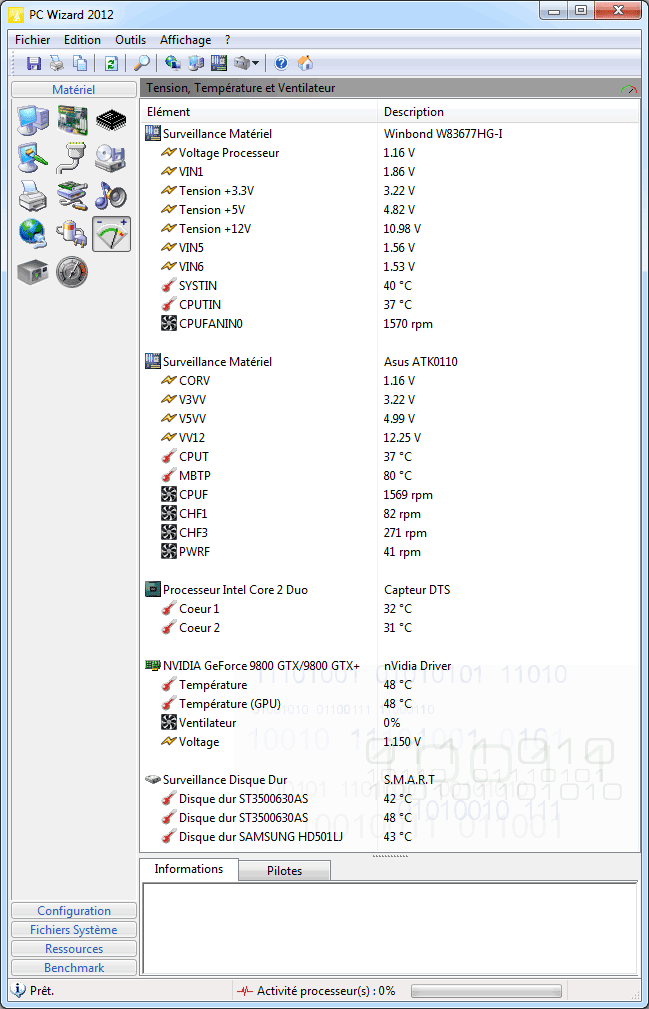
Task: Open the Multimedia music note speaker icon
Action: pyautogui.click(x=111, y=196)
